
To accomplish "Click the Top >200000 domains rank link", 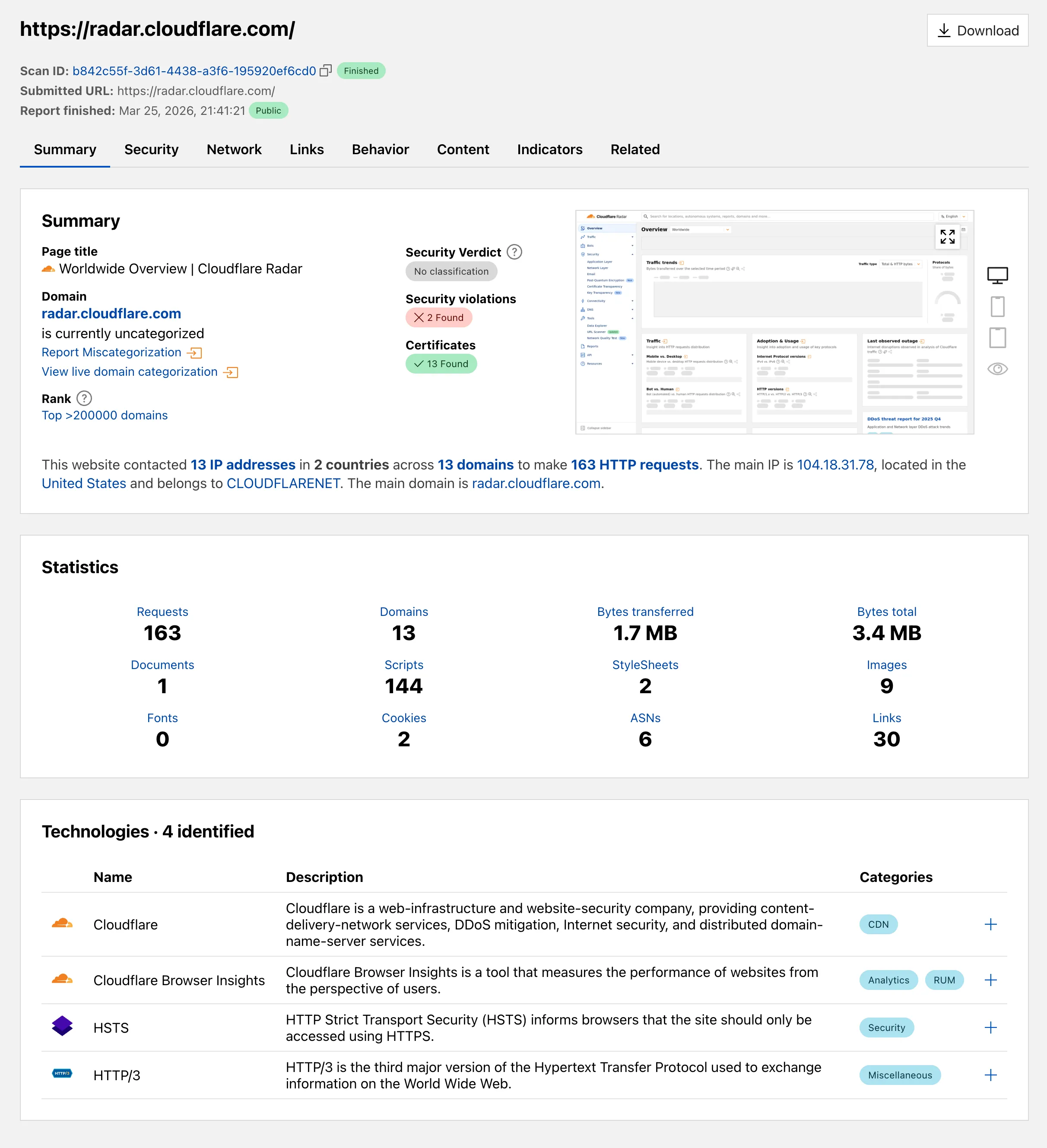I will point(104,415).
